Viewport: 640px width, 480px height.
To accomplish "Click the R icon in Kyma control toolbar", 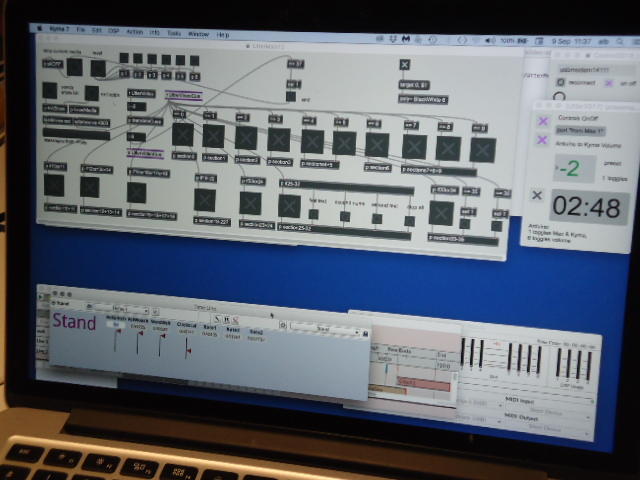I will (x=226, y=320).
